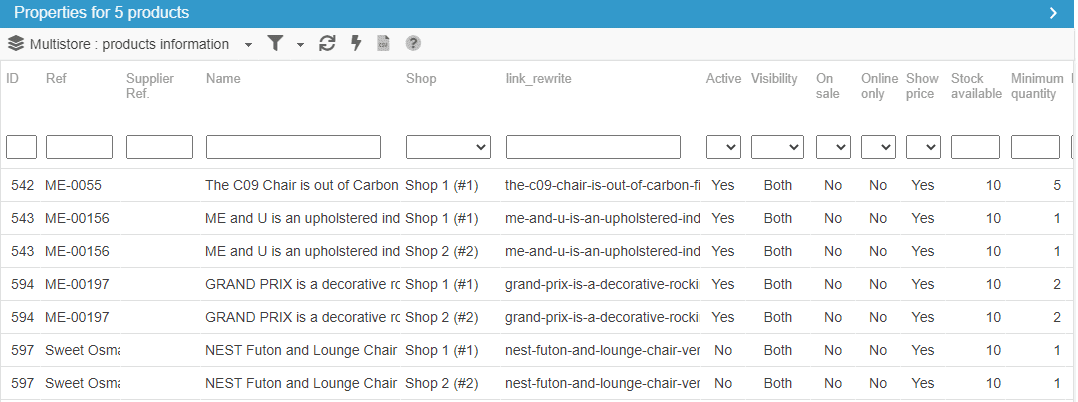Click the Name column filter field
Screen dimensions: 1078x402
(293, 147)
